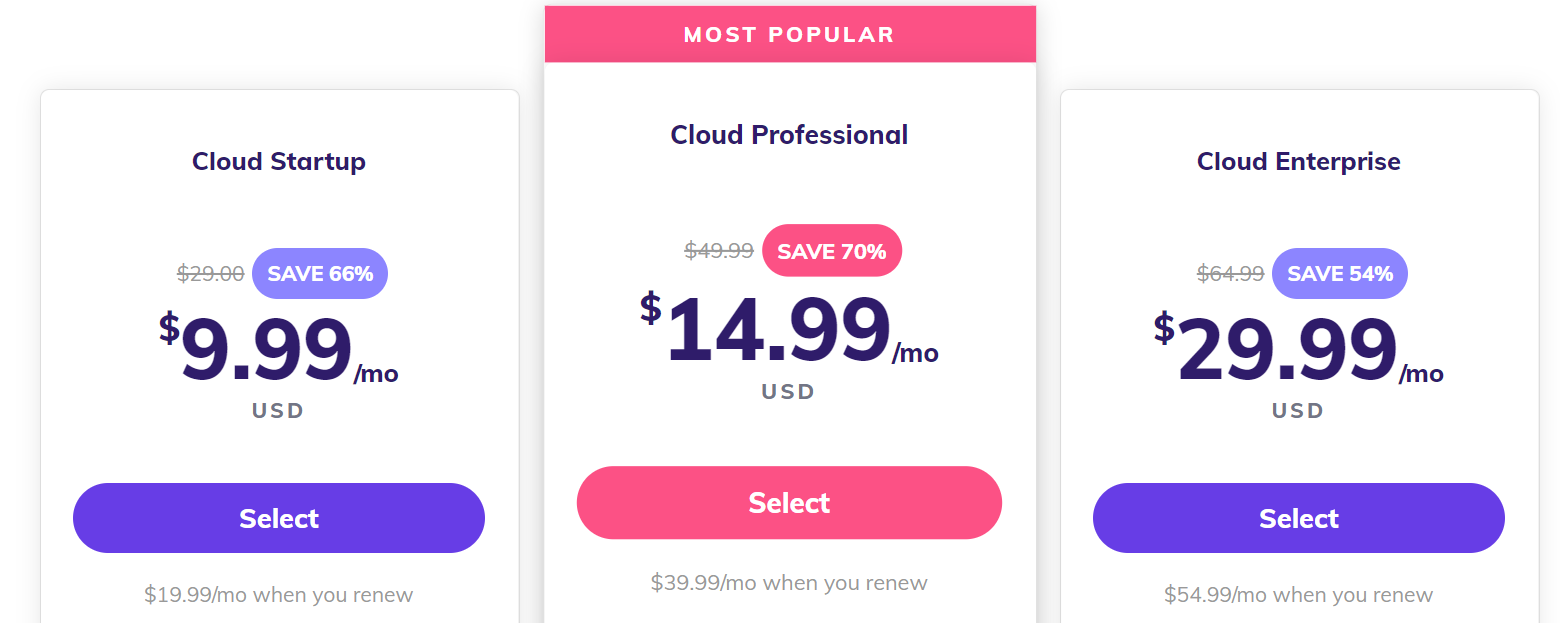Click the $54.99/mo renewal note
1560x623 pixels.
[1299, 594]
